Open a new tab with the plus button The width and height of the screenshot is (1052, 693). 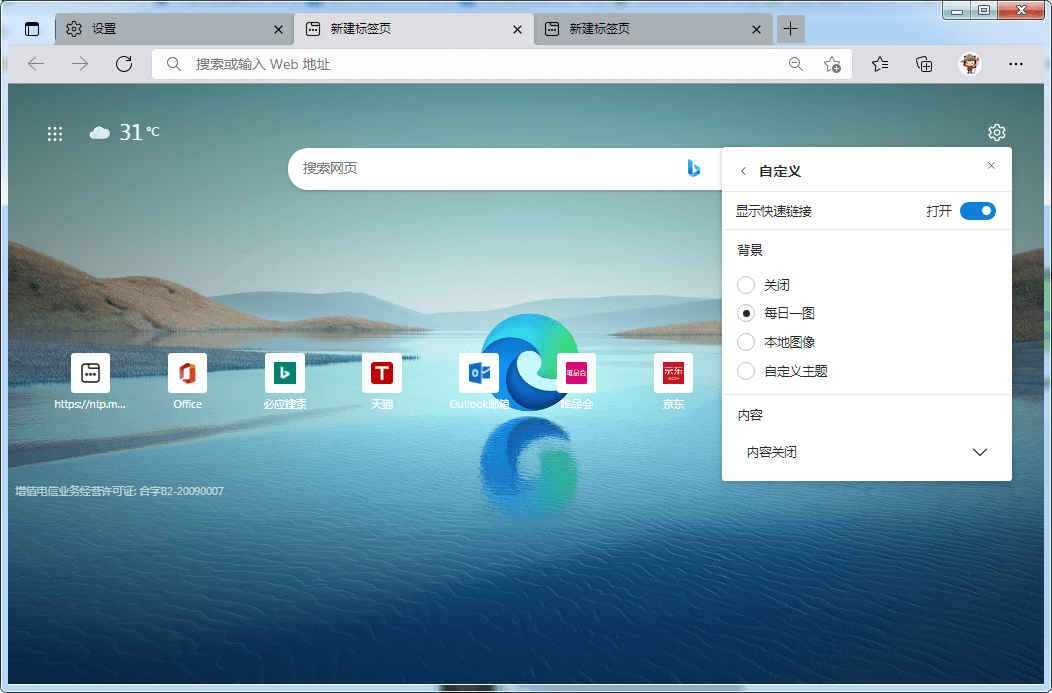coord(790,29)
